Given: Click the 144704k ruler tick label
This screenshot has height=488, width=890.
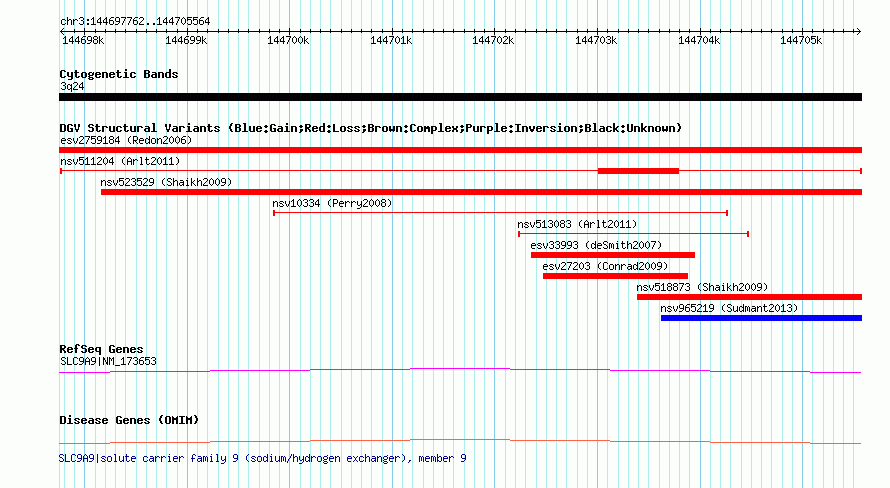Looking at the screenshot, I should point(699,40).
